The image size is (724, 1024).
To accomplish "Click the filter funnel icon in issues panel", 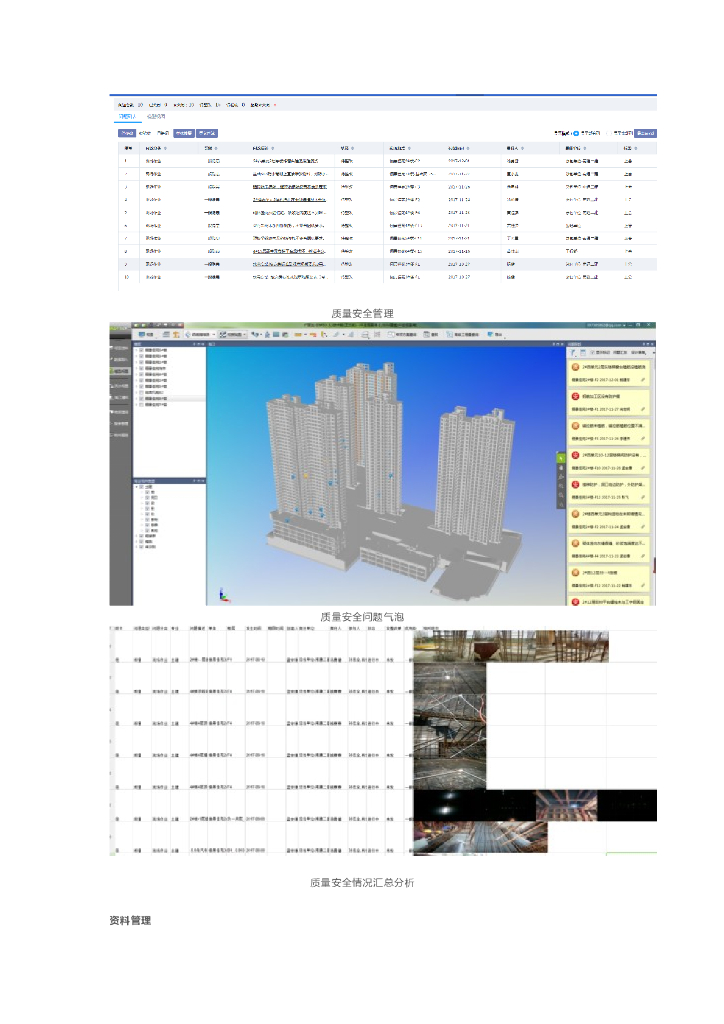I will (573, 353).
